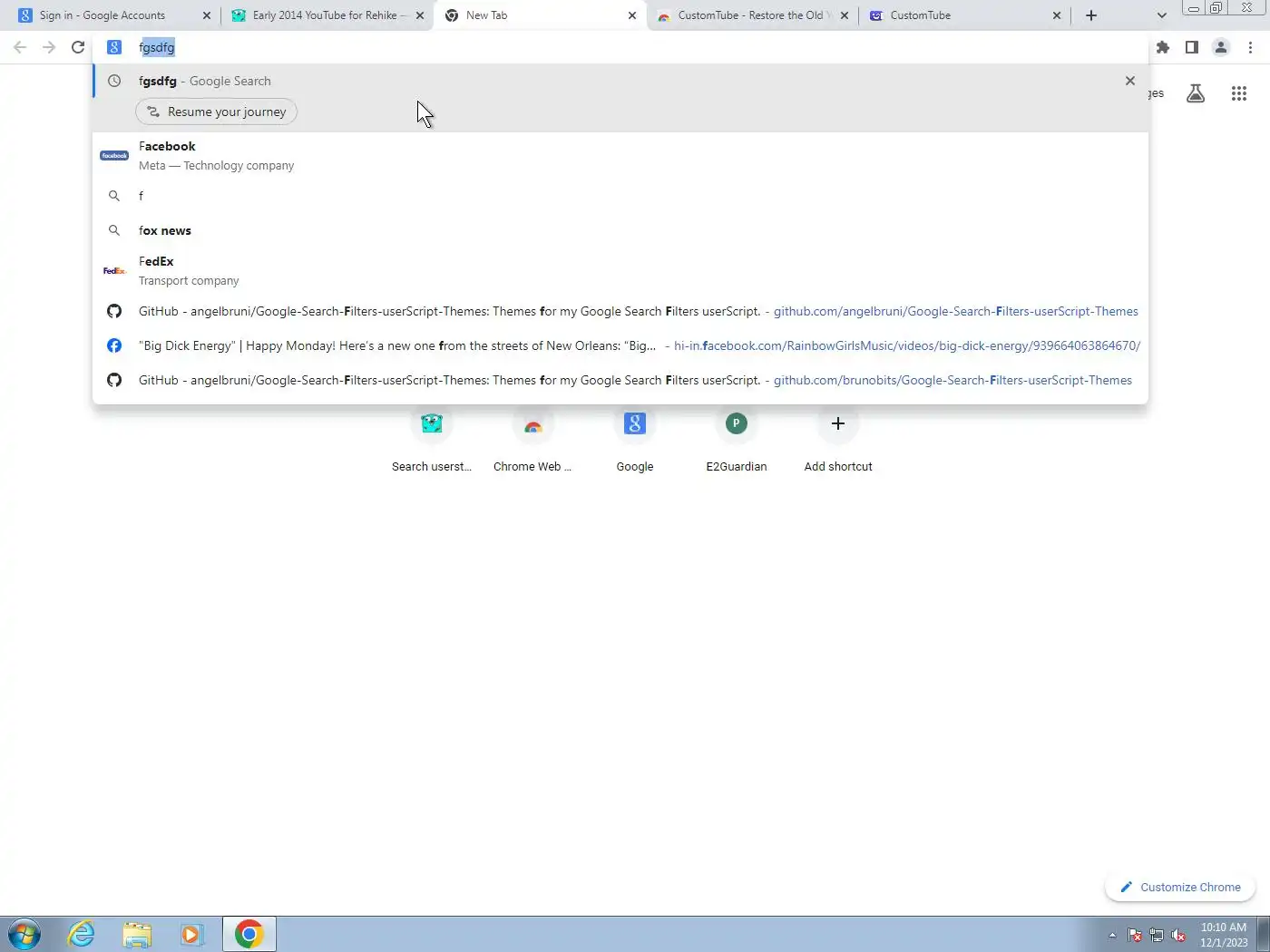Remove the fgsdfg suggestion
Image resolution: width=1270 pixels, height=952 pixels.
1130,81
